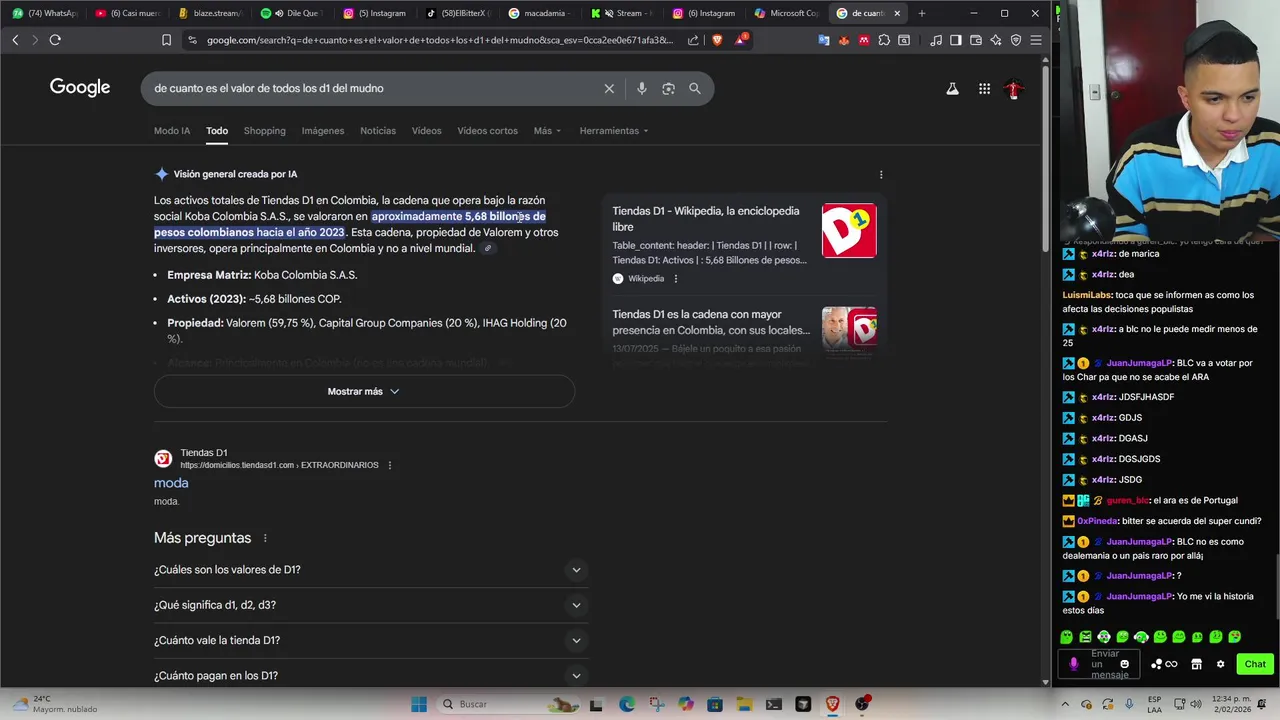Image resolution: width=1280 pixels, height=720 pixels.
Task: Reload the page in Brave
Action: click(x=55, y=40)
